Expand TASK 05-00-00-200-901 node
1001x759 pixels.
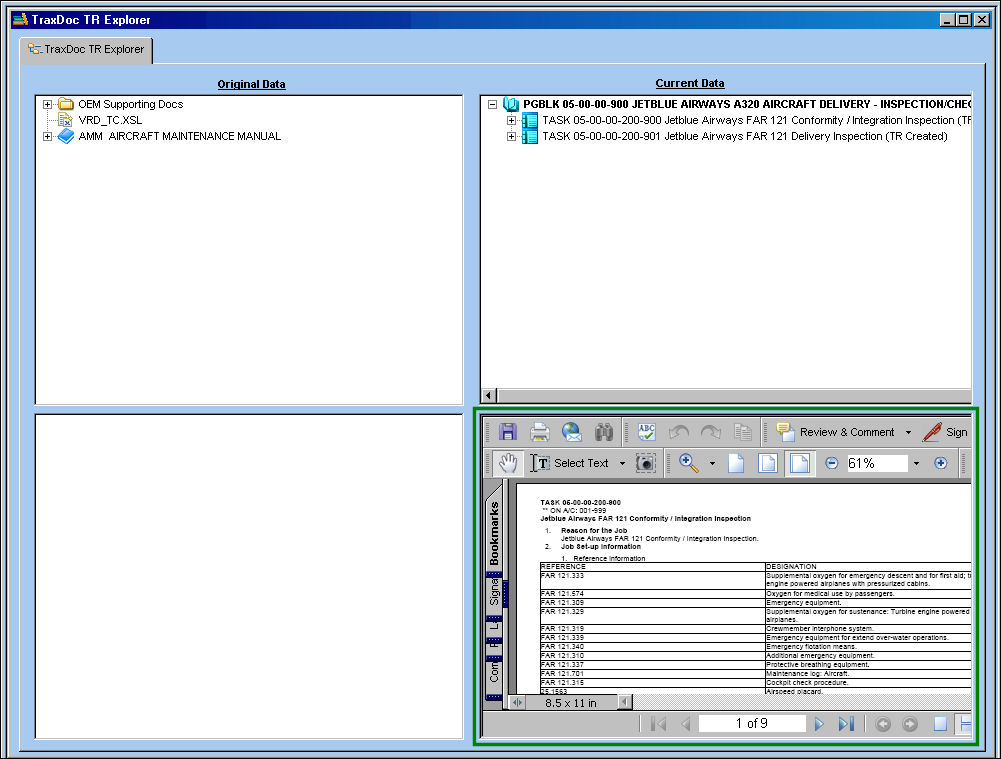pos(511,136)
